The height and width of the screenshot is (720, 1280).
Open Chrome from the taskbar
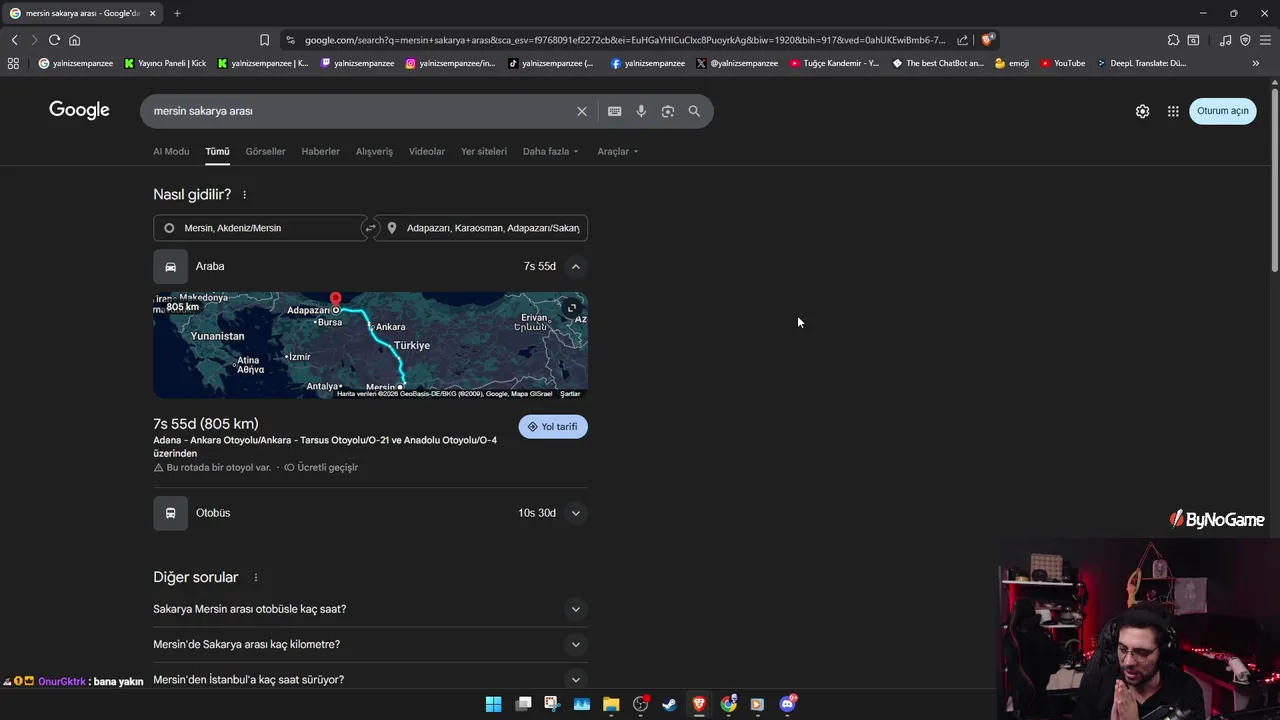tap(728, 704)
